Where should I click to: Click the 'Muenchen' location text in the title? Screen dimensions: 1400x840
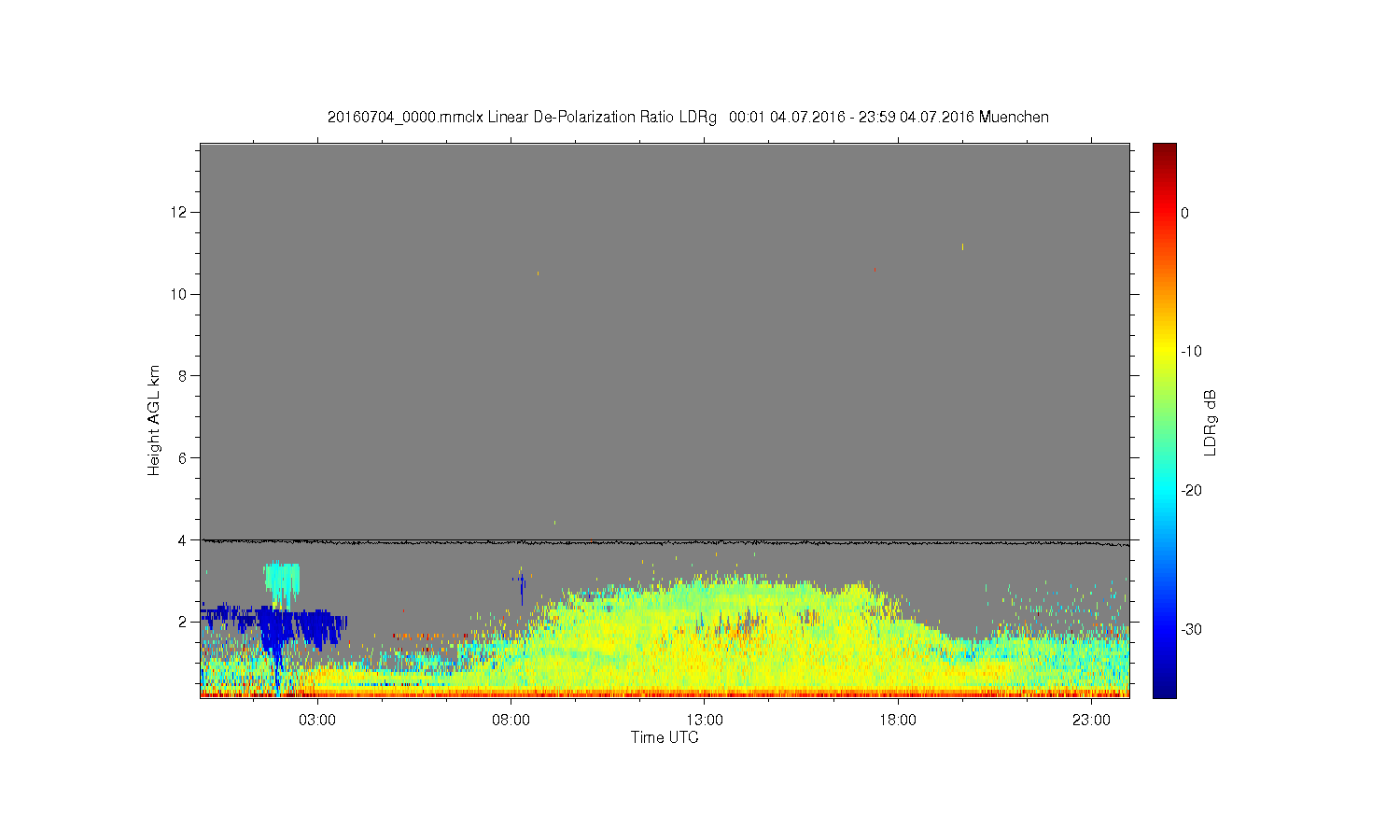pos(1014,118)
